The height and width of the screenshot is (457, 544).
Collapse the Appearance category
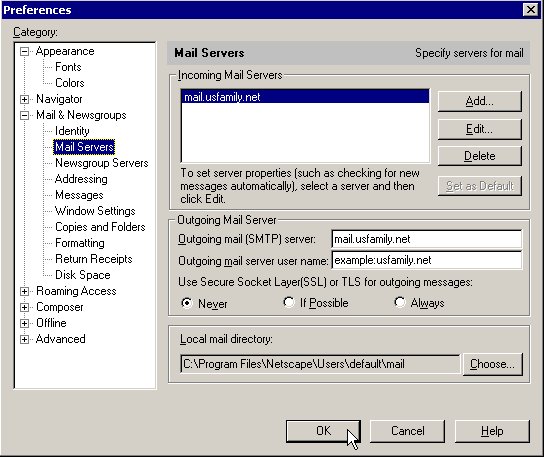click(24, 52)
